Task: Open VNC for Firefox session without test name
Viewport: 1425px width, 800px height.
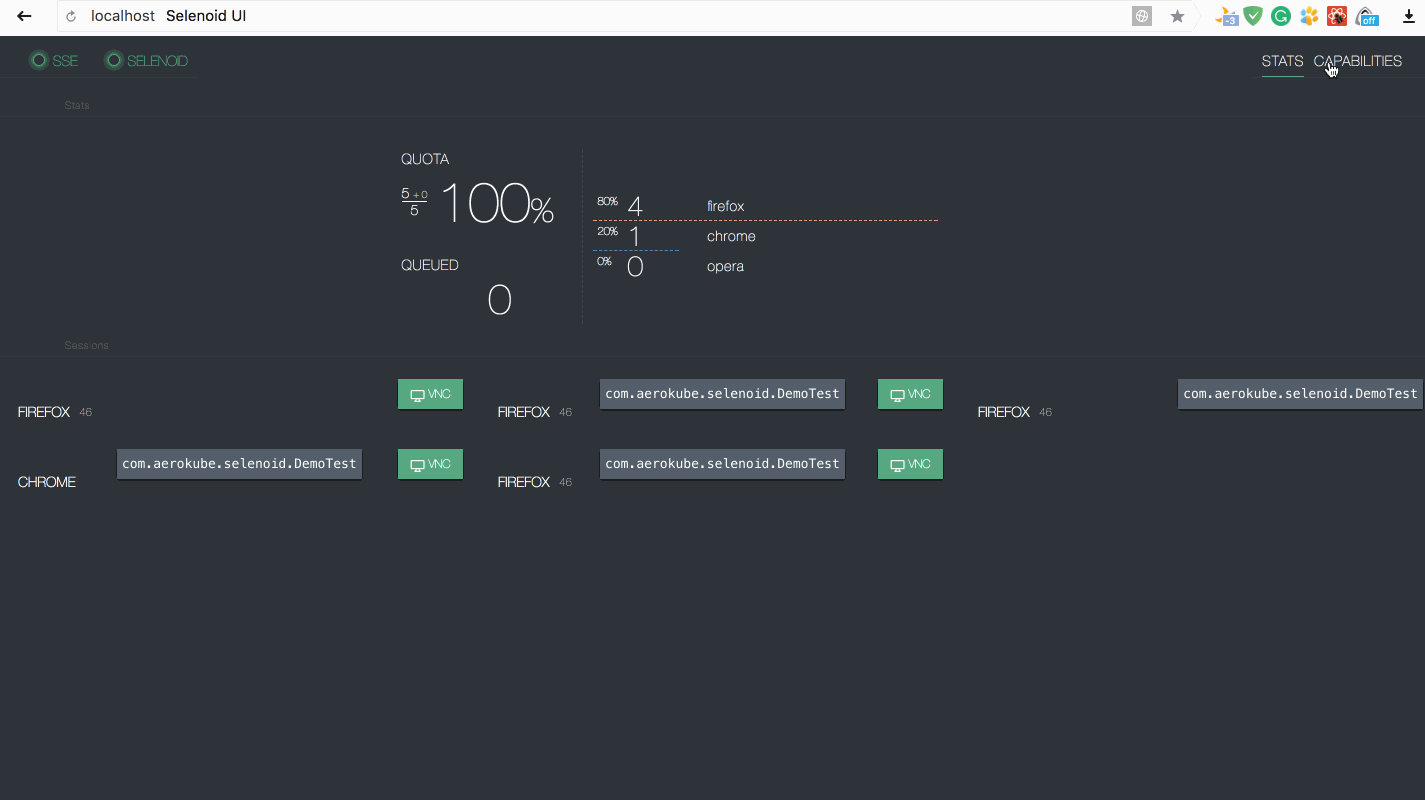Action: (430, 394)
